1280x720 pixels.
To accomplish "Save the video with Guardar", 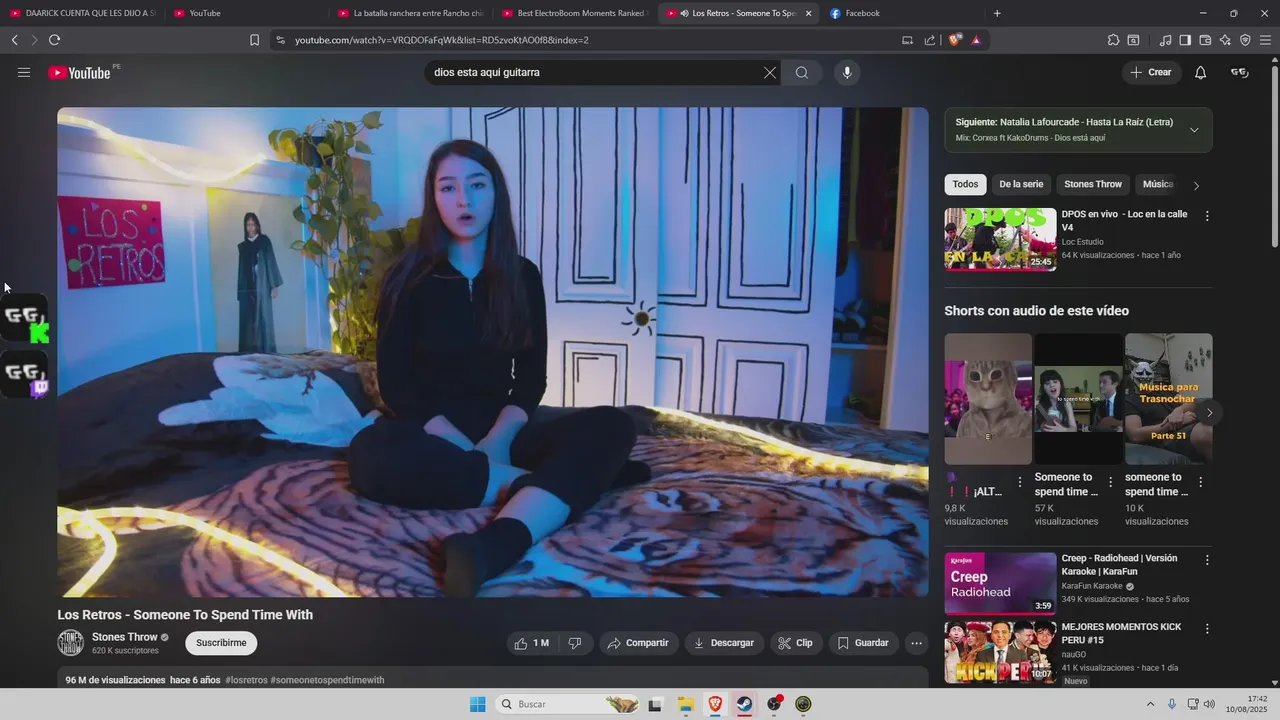I will [863, 643].
